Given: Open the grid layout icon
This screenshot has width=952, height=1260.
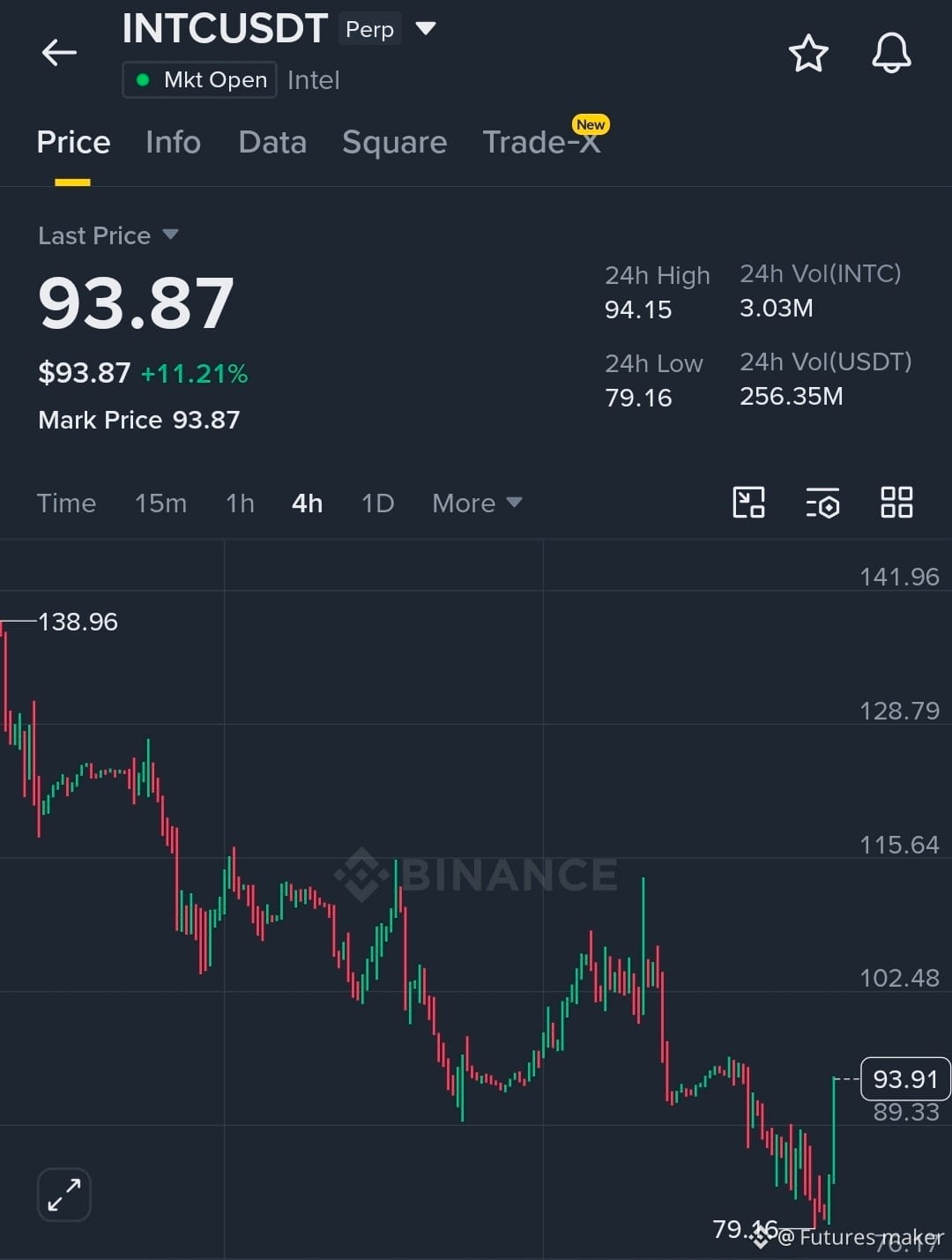Looking at the screenshot, I should click(x=896, y=503).
